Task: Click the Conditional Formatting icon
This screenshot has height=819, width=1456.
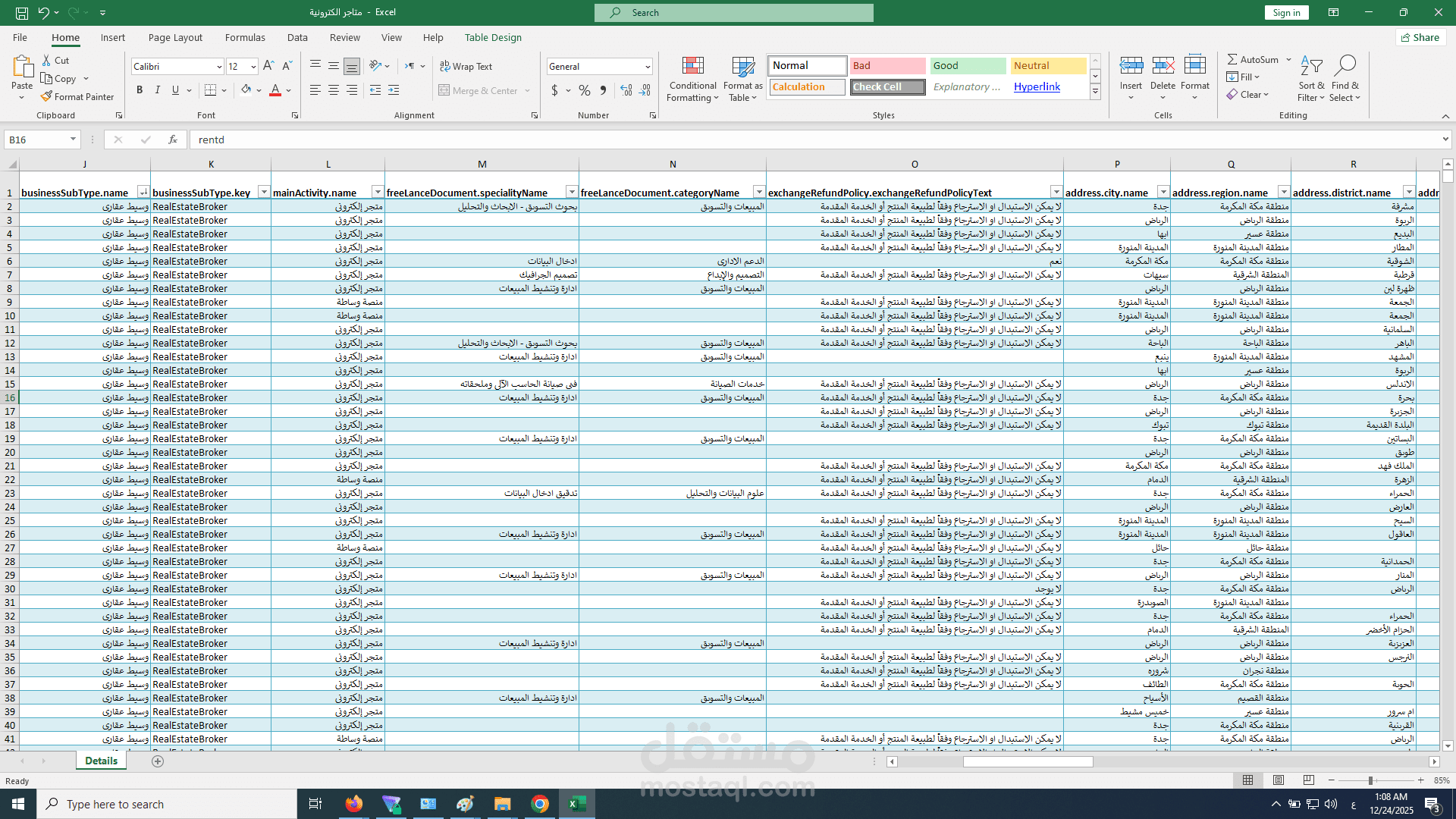Action: (692, 67)
